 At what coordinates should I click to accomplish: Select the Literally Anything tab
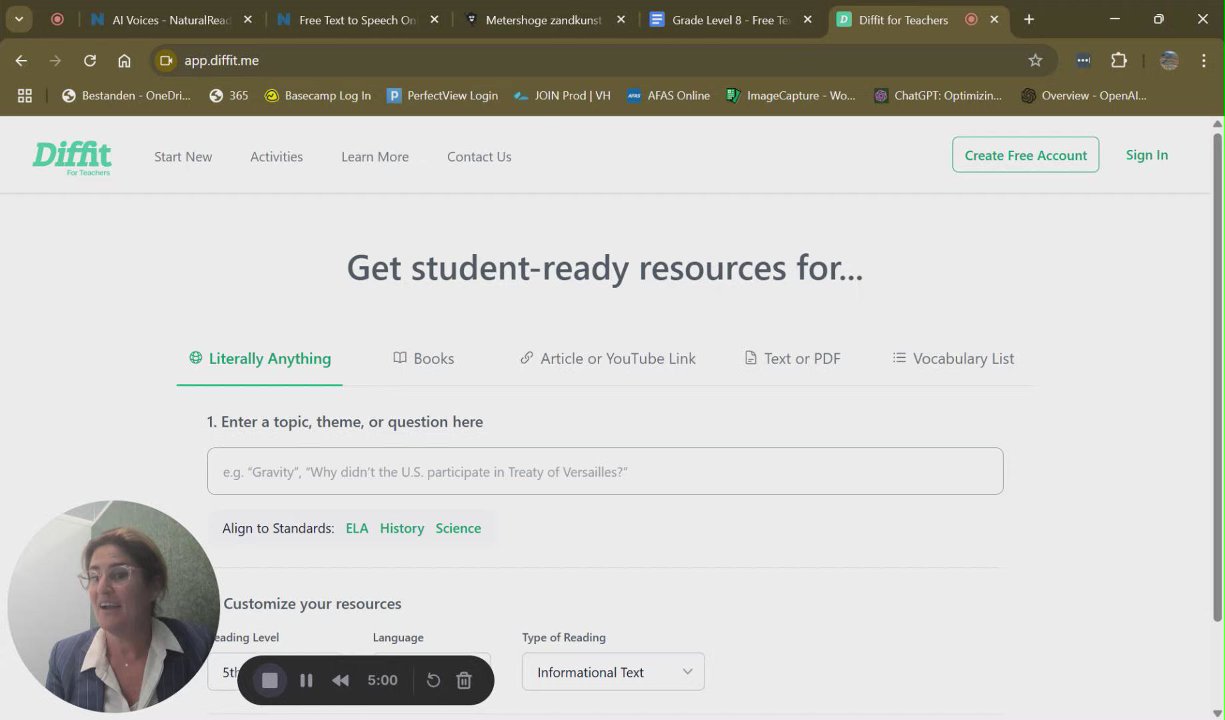pos(260,358)
